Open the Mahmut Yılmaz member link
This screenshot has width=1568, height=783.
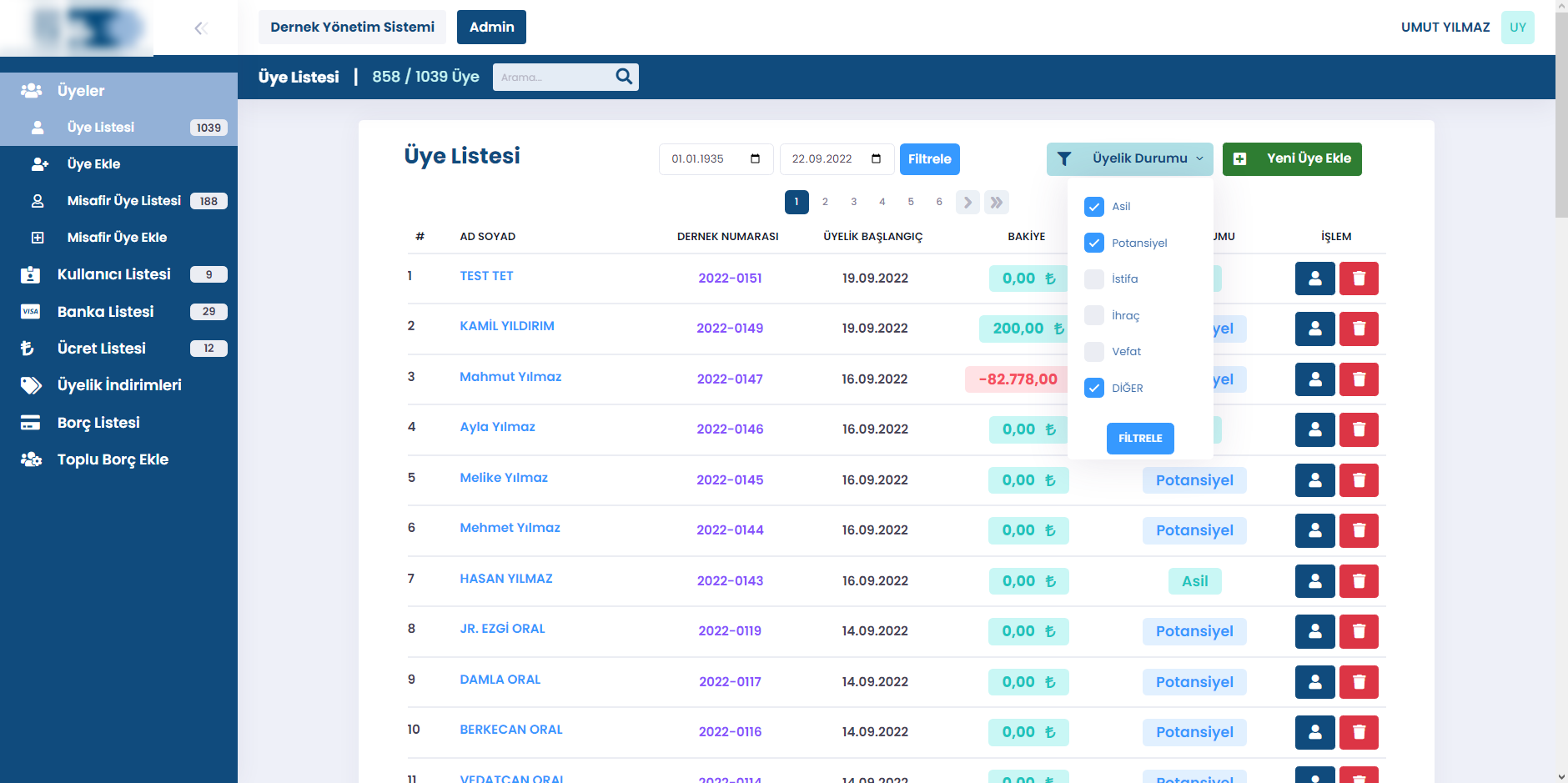[x=510, y=377]
